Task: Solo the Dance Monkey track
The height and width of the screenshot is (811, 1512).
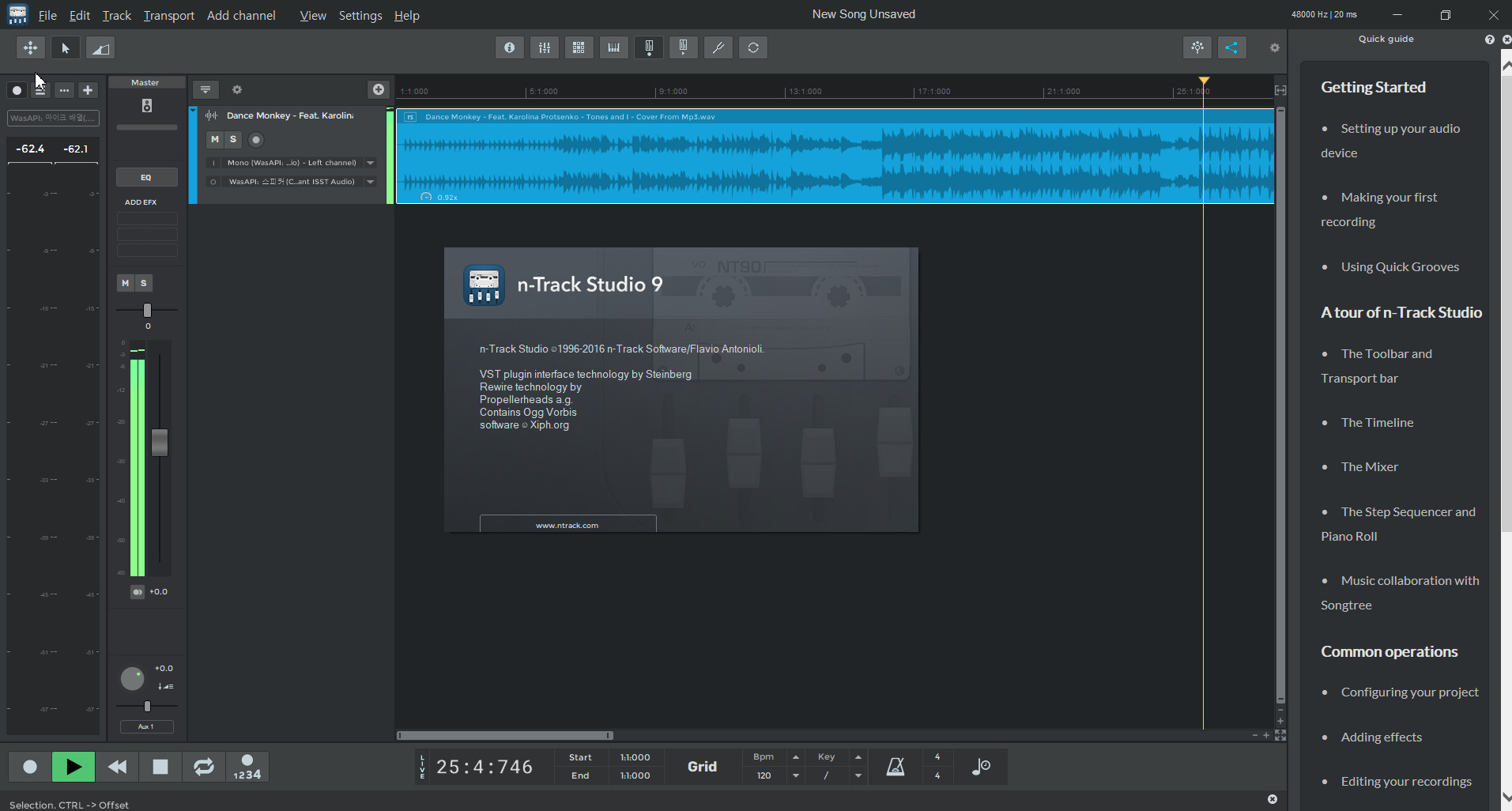Action: tap(233, 139)
